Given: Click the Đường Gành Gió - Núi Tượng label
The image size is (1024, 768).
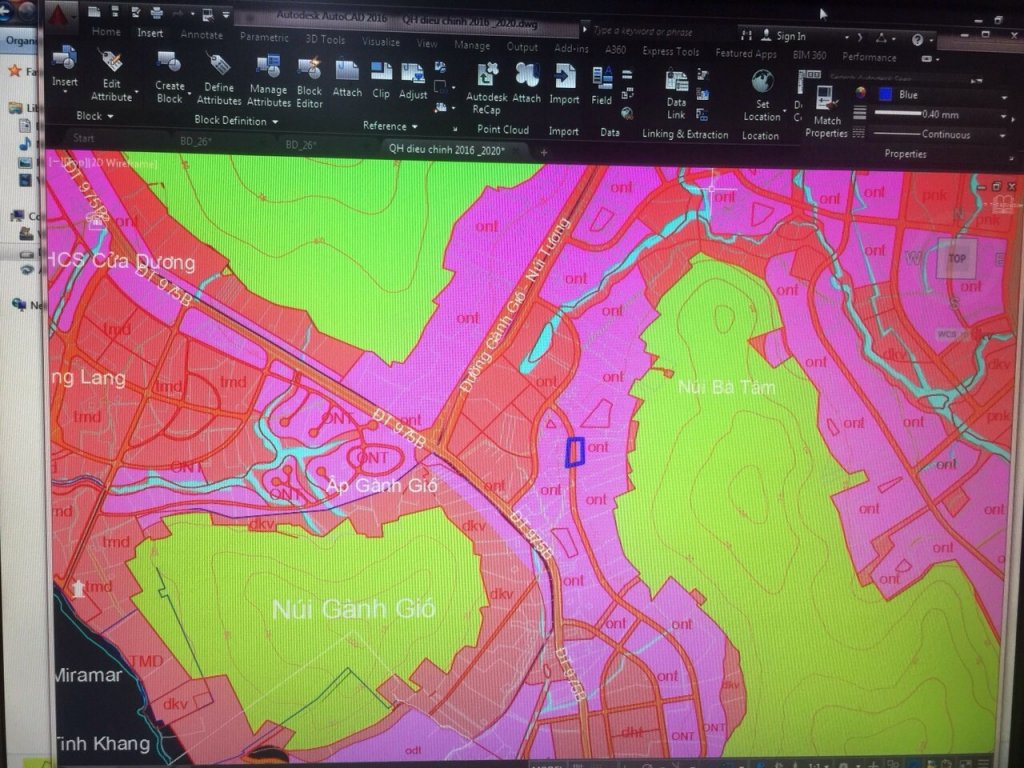Looking at the screenshot, I should pyautogui.click(x=514, y=306).
